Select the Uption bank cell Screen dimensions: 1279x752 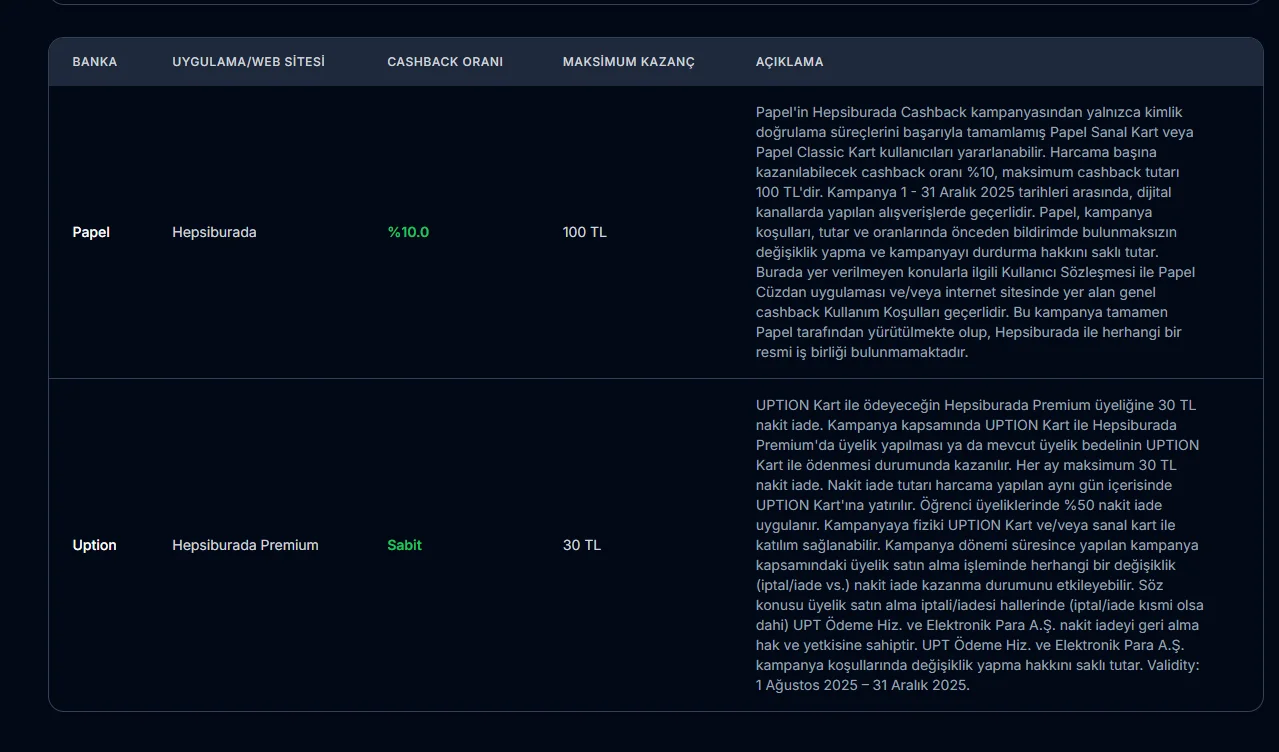pos(95,545)
